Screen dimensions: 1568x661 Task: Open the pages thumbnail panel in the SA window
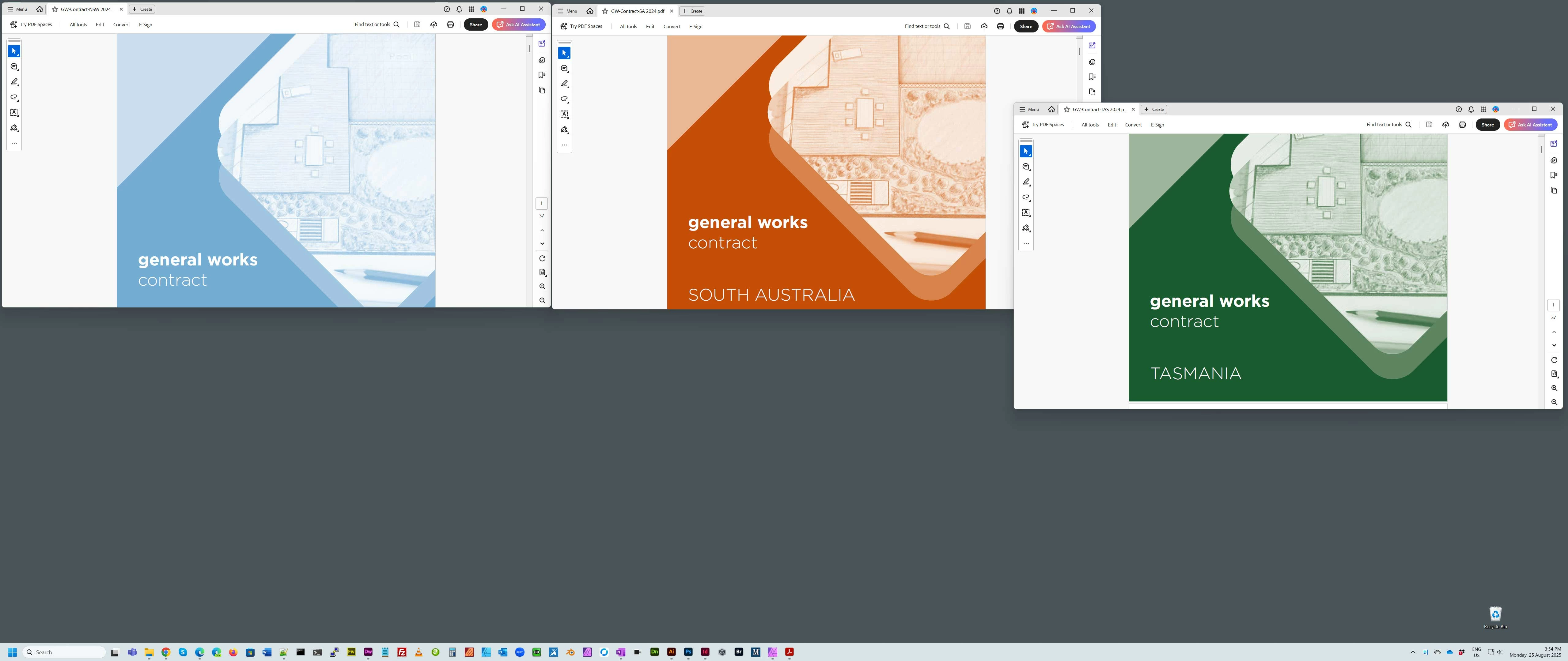point(1092,92)
